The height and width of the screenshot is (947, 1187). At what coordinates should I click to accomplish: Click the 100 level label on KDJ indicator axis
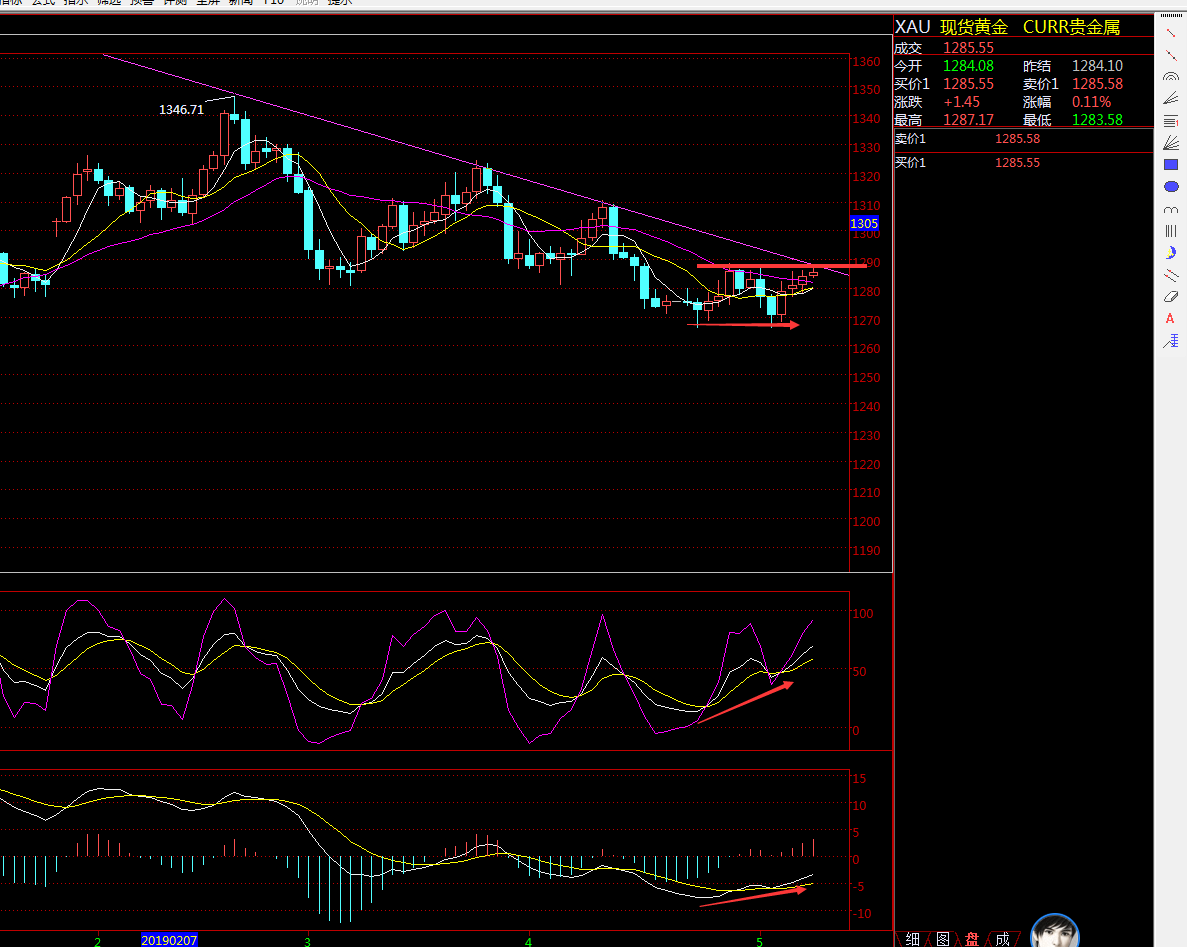[863, 614]
